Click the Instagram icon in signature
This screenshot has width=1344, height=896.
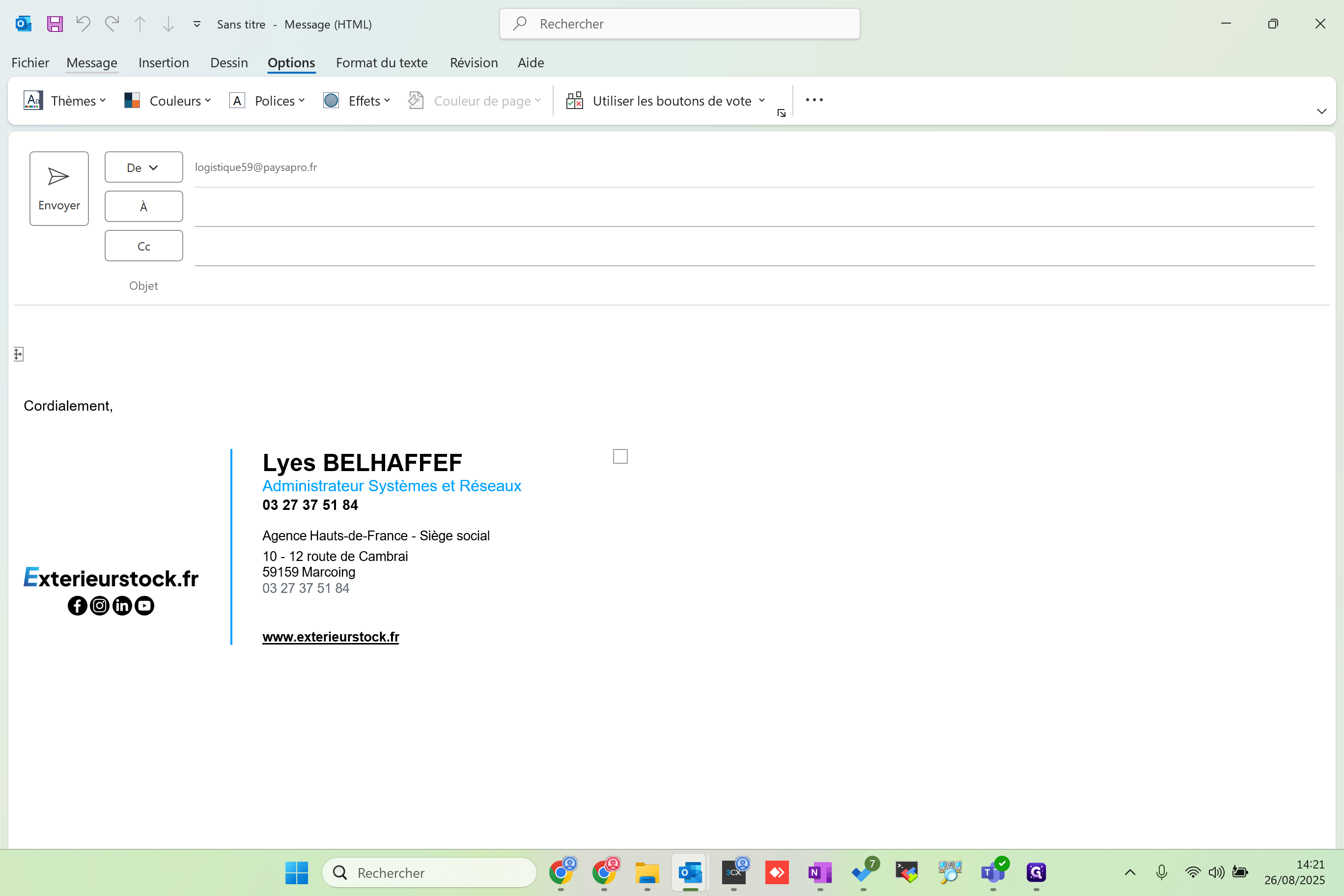[100, 606]
